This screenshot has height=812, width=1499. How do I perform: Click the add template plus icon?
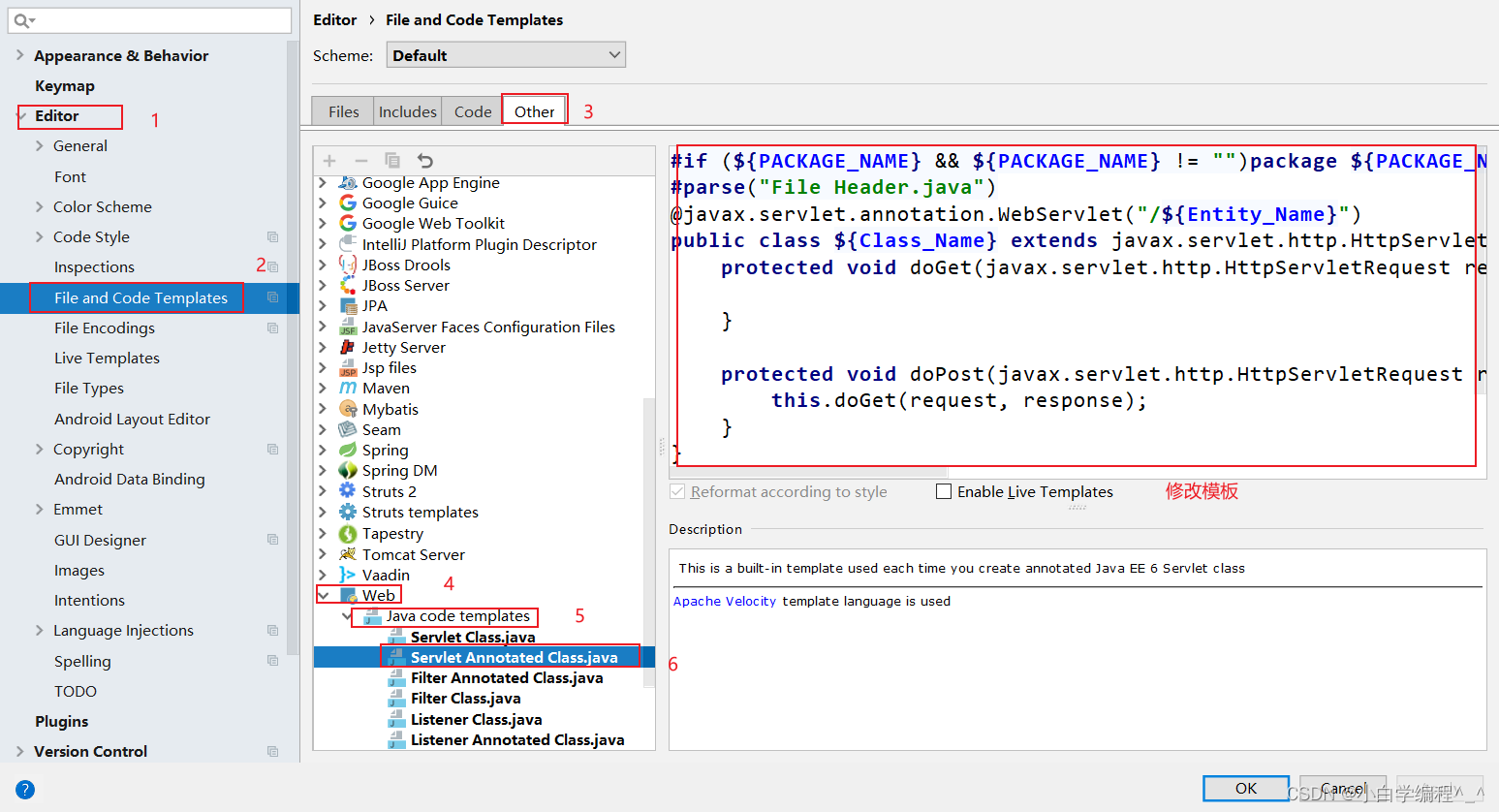329,161
